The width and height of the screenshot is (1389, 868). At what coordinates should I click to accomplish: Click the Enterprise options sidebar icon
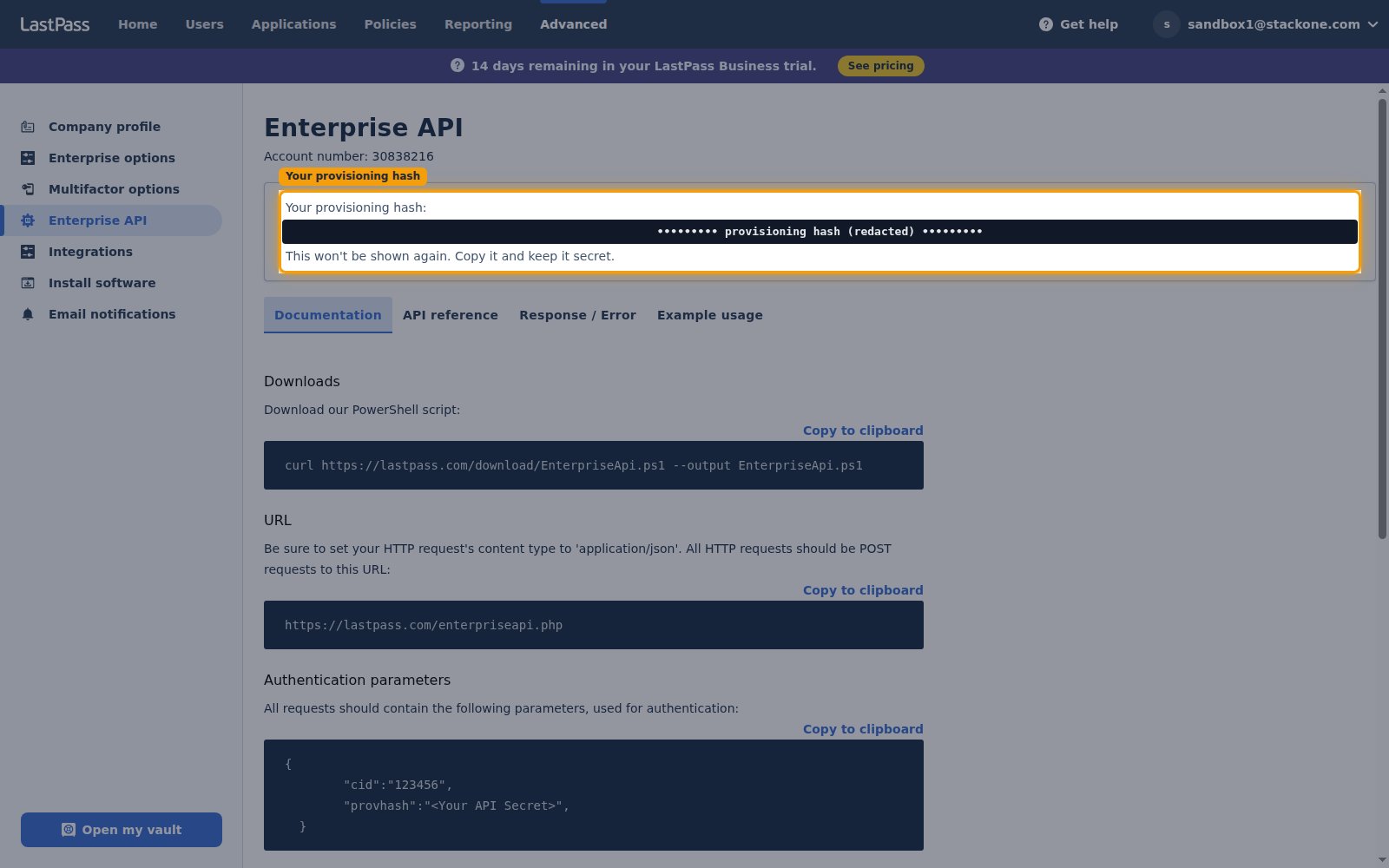[28, 158]
